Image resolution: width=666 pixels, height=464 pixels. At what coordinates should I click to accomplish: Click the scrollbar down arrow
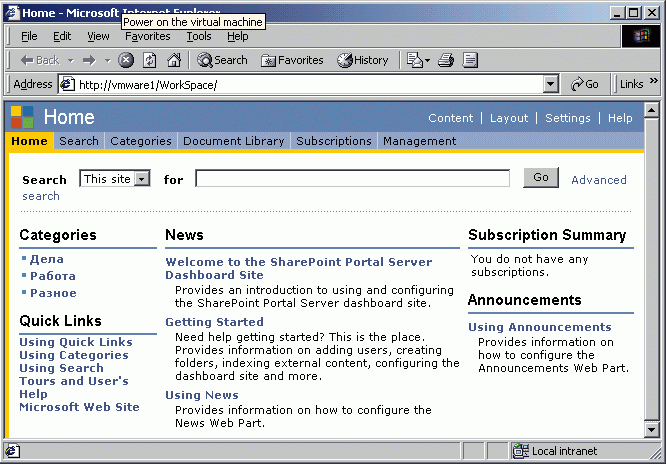tap(652, 429)
